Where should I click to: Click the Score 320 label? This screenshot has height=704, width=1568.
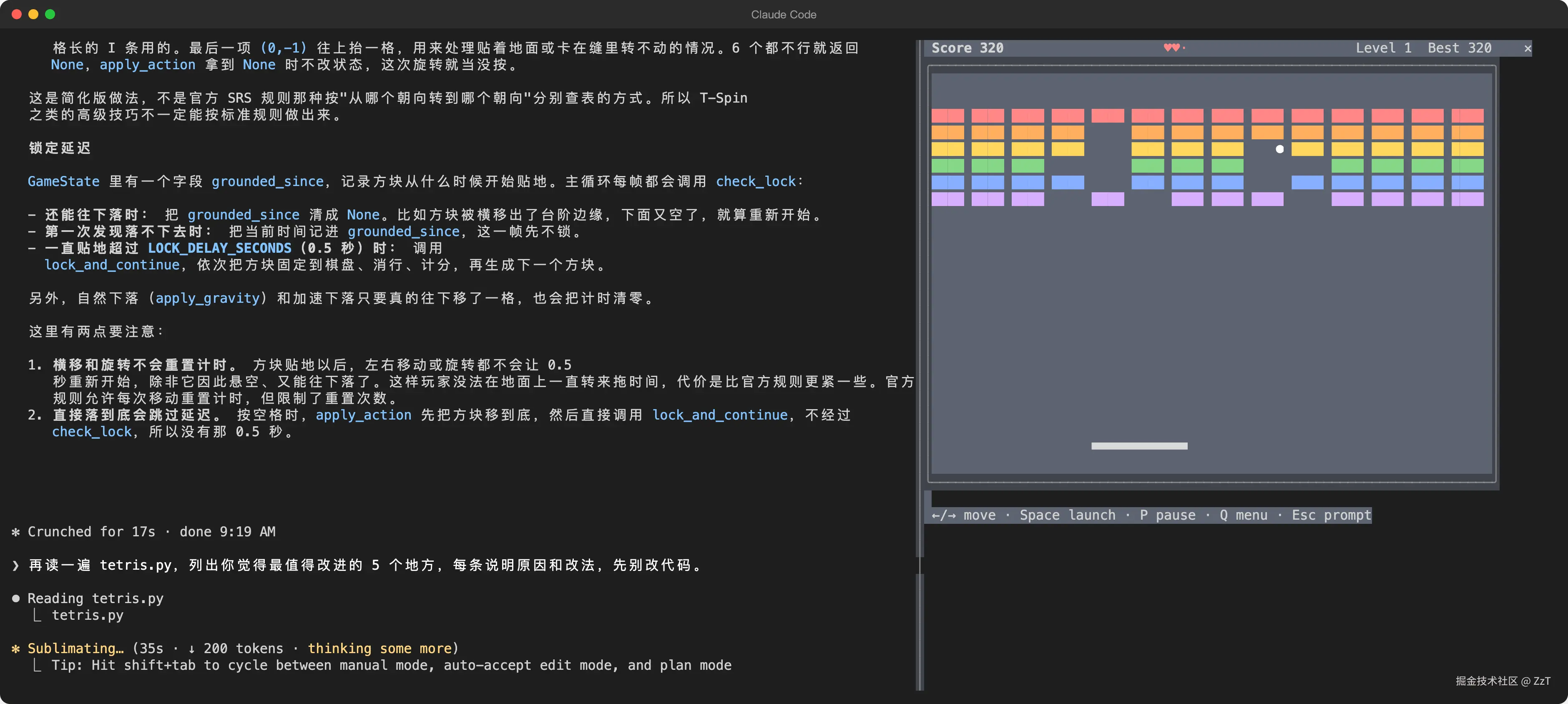967,48
